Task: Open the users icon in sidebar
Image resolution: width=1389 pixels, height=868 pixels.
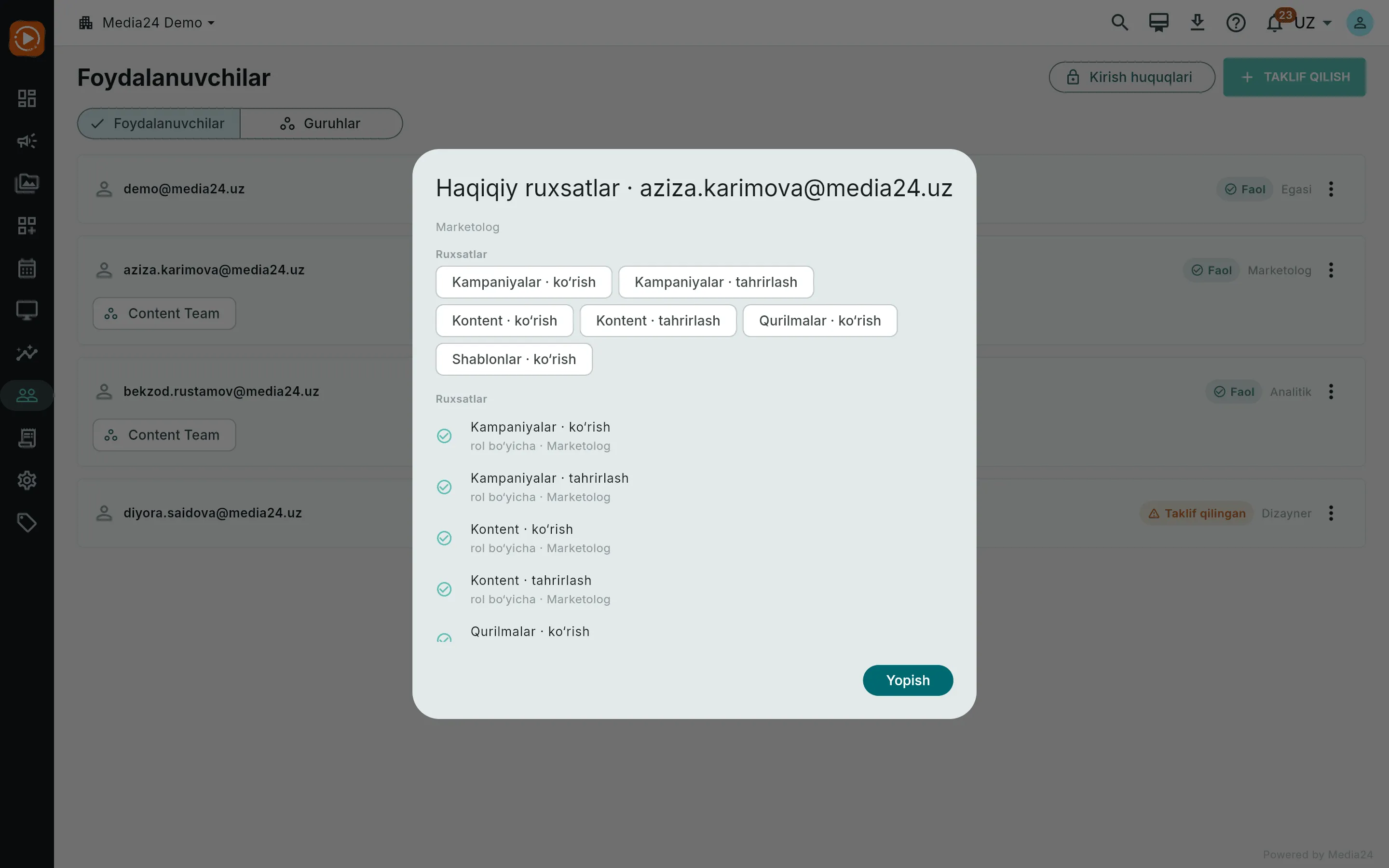Action: coord(27,395)
